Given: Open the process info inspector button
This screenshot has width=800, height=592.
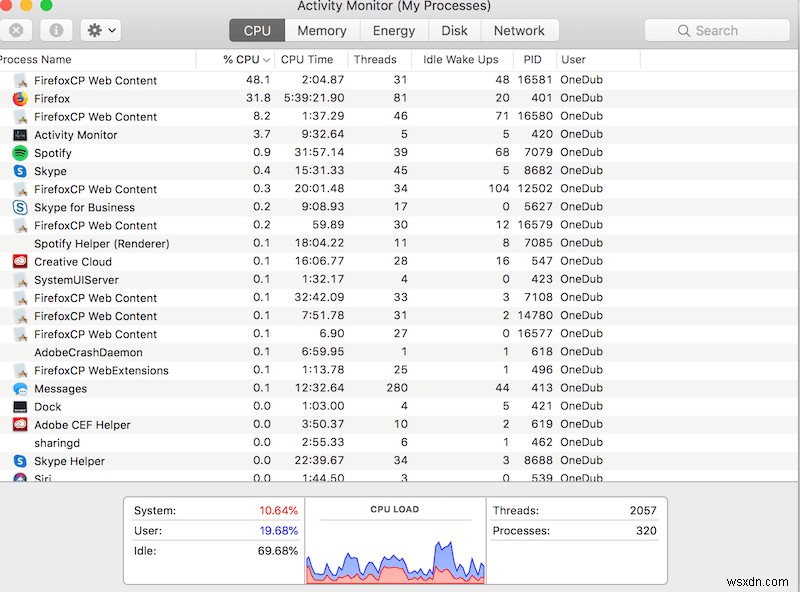Looking at the screenshot, I should click(56, 31).
